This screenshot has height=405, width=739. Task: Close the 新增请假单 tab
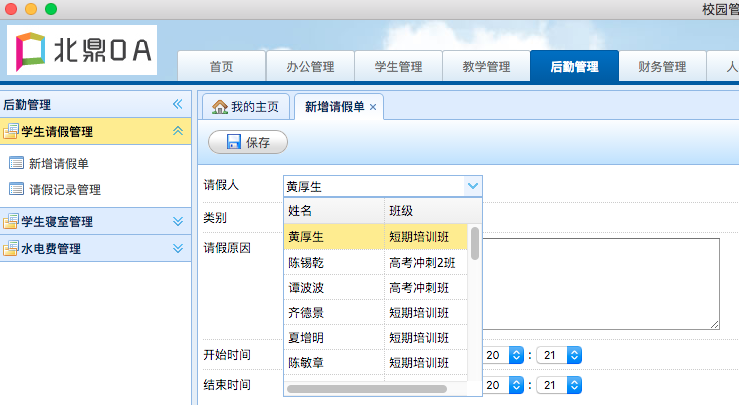(373, 107)
